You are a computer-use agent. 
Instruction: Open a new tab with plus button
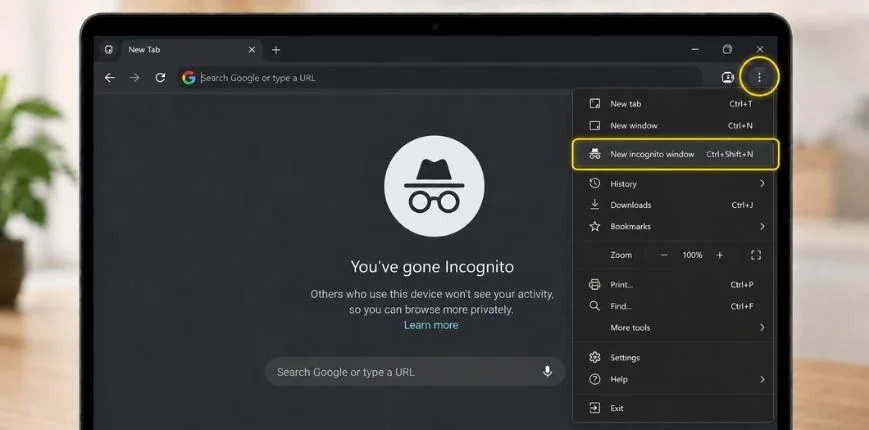click(x=276, y=50)
